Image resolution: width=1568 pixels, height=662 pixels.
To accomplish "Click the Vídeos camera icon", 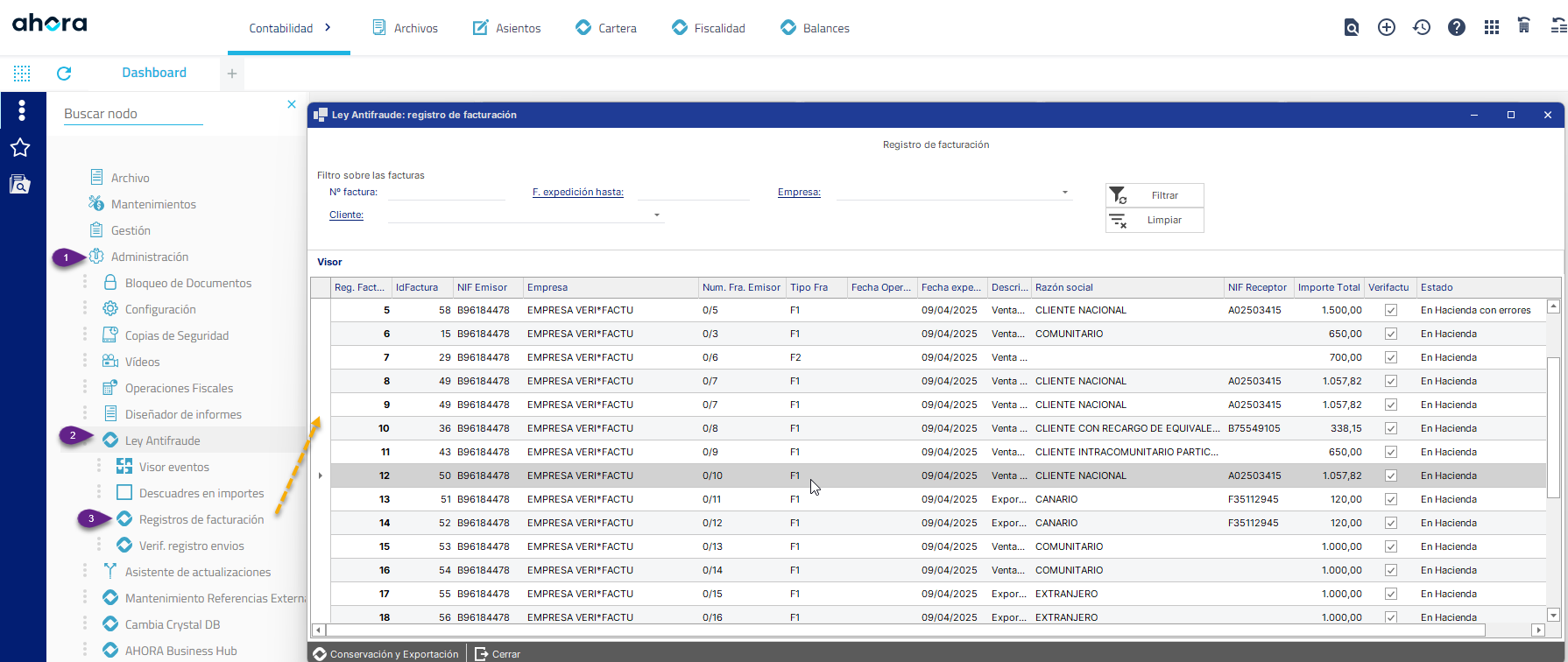I will (x=110, y=361).
